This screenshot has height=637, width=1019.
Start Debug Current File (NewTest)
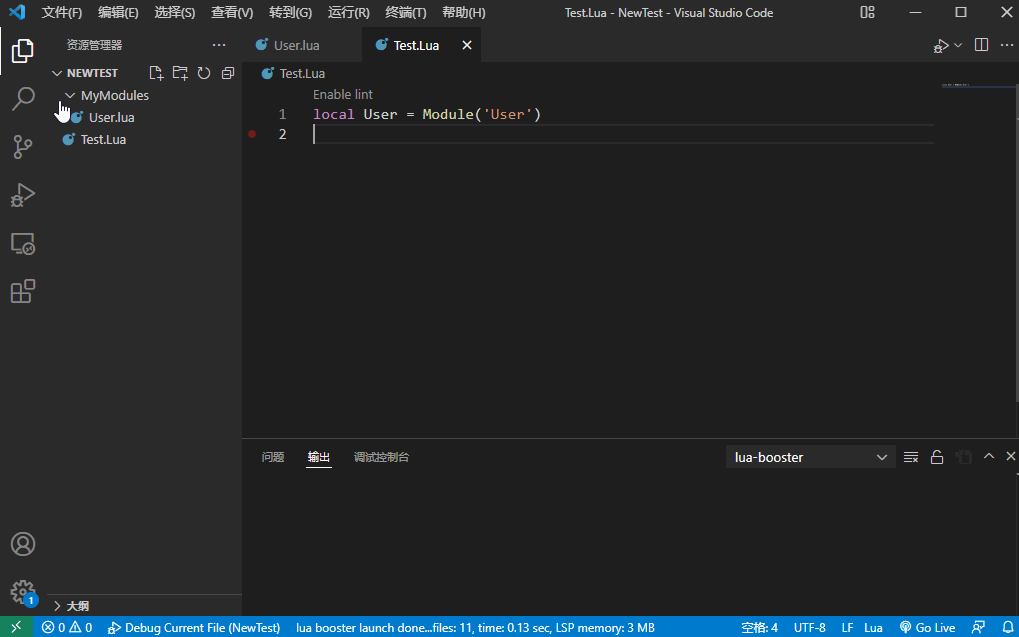(194, 627)
